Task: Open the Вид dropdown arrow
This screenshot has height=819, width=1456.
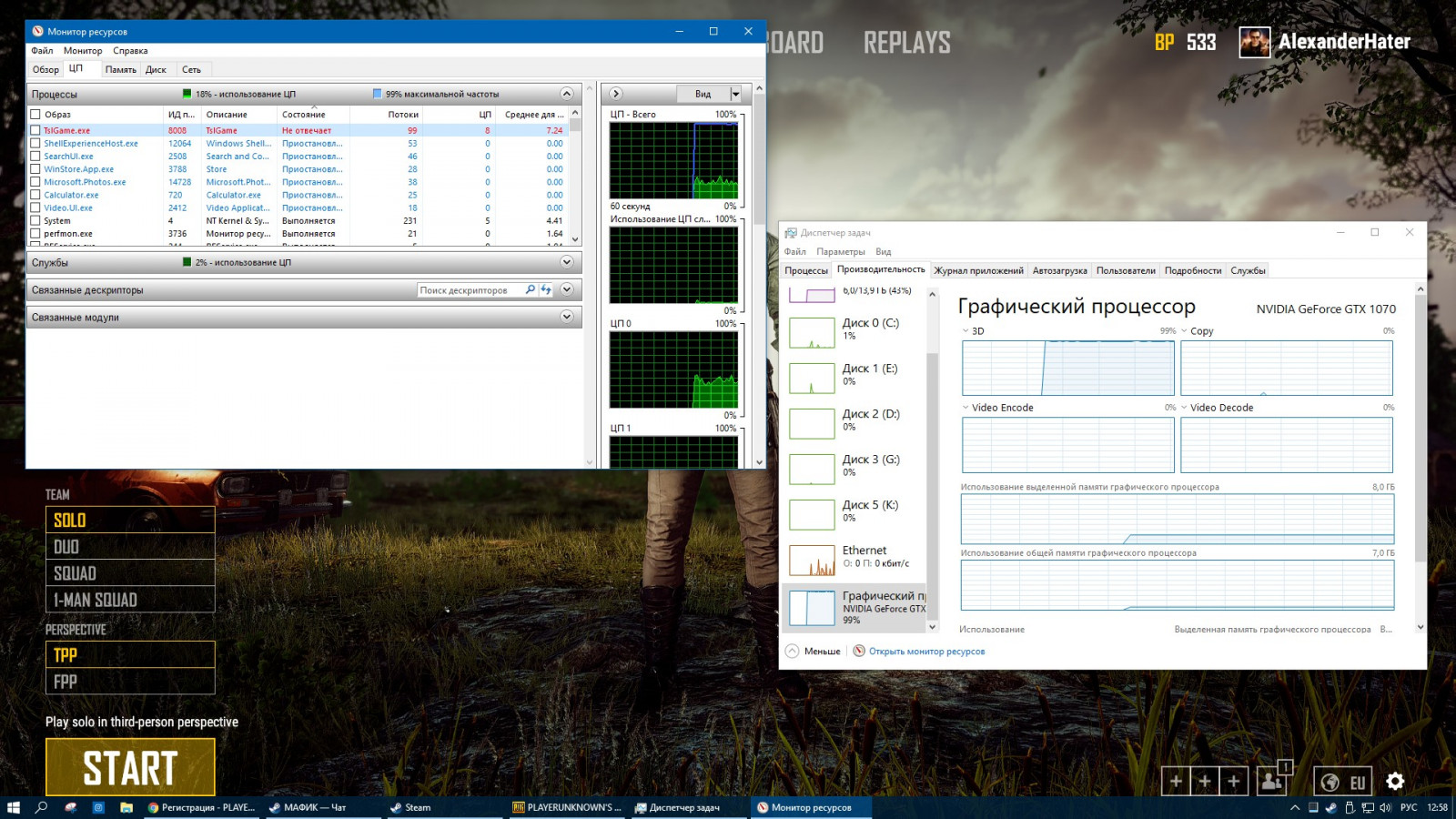Action: point(735,94)
